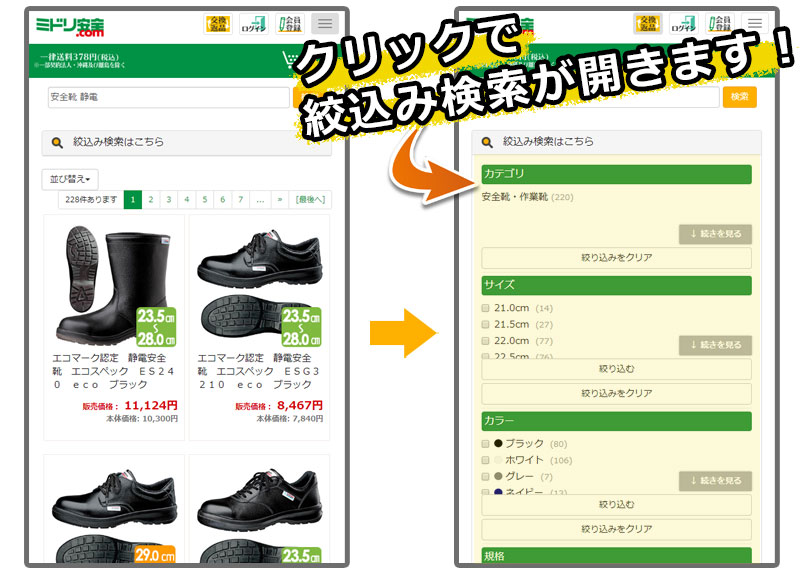
Task: Go to page 2 of results
Action: point(151,199)
